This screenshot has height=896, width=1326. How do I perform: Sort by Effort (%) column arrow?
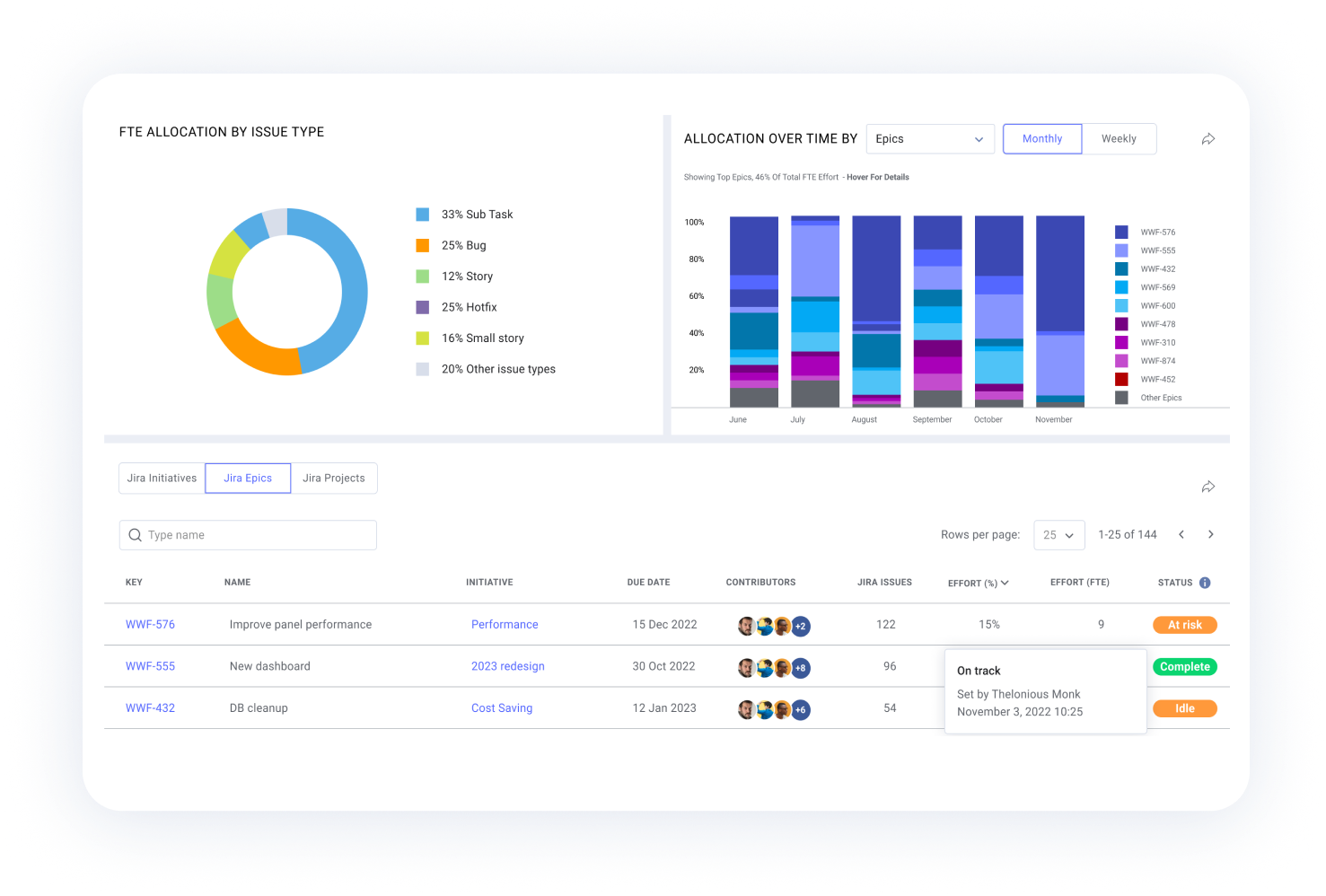(1005, 583)
